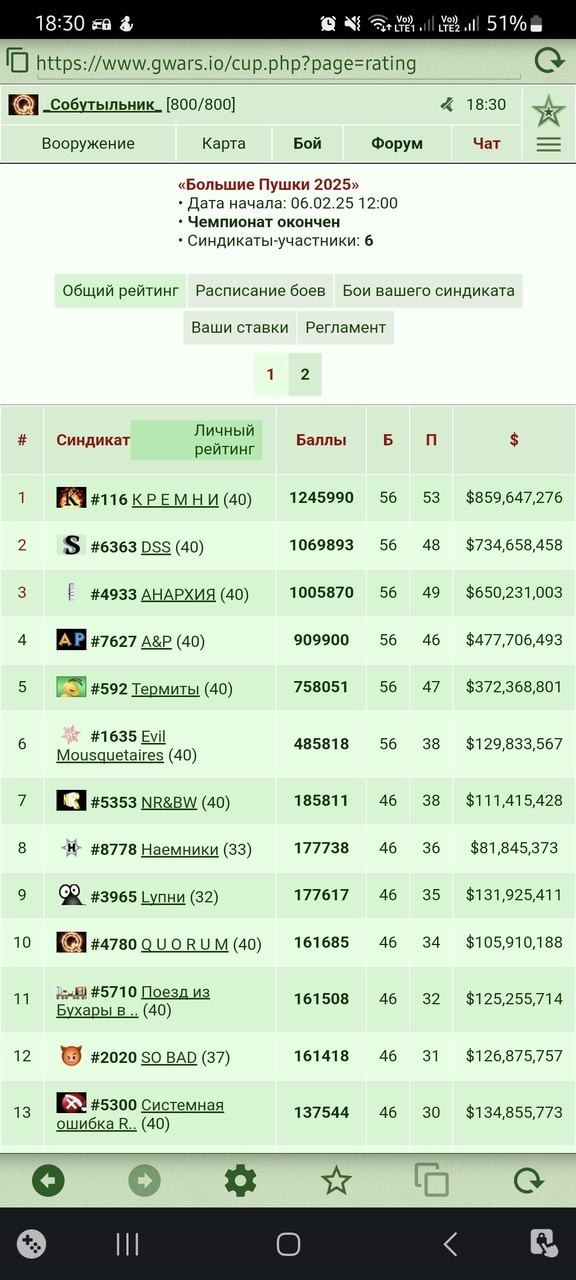Open the DSS syndicate link
The height and width of the screenshot is (1280, 576).
[156, 546]
